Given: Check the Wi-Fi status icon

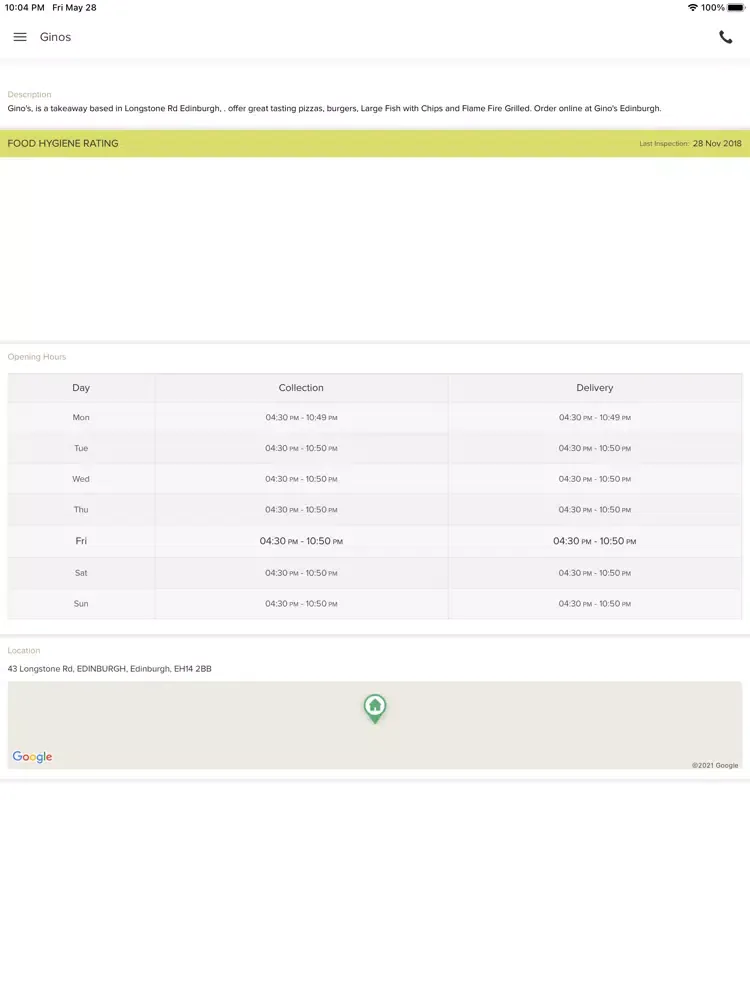Looking at the screenshot, I should [x=693, y=8].
